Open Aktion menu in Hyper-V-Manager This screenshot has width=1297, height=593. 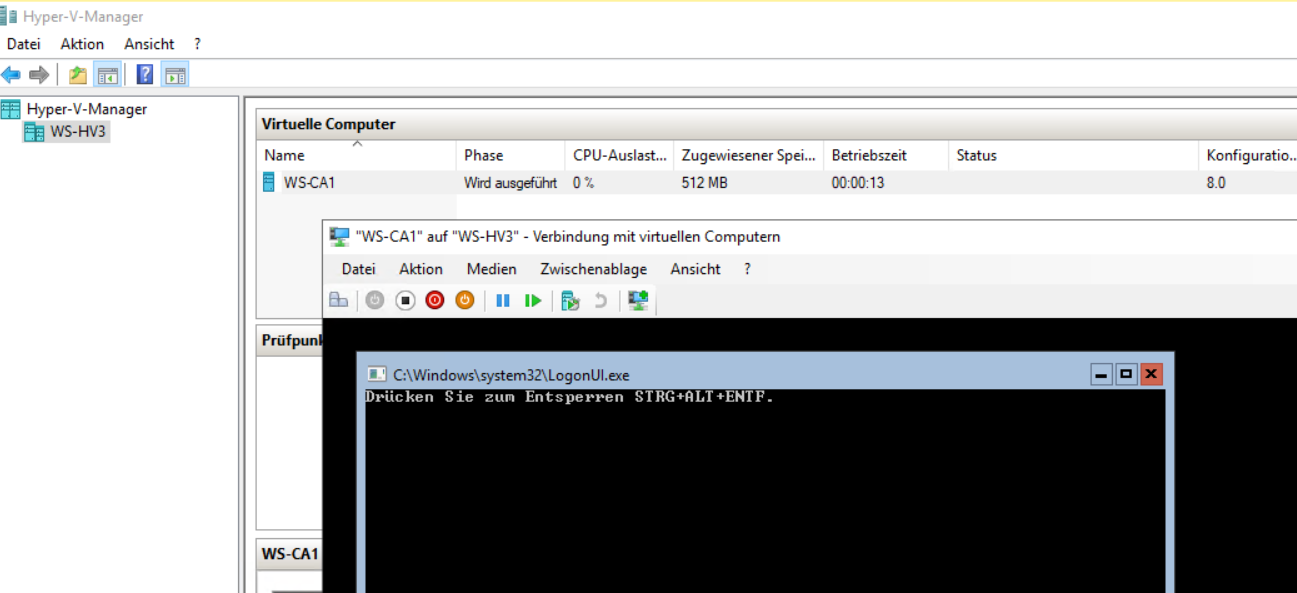(x=82, y=44)
